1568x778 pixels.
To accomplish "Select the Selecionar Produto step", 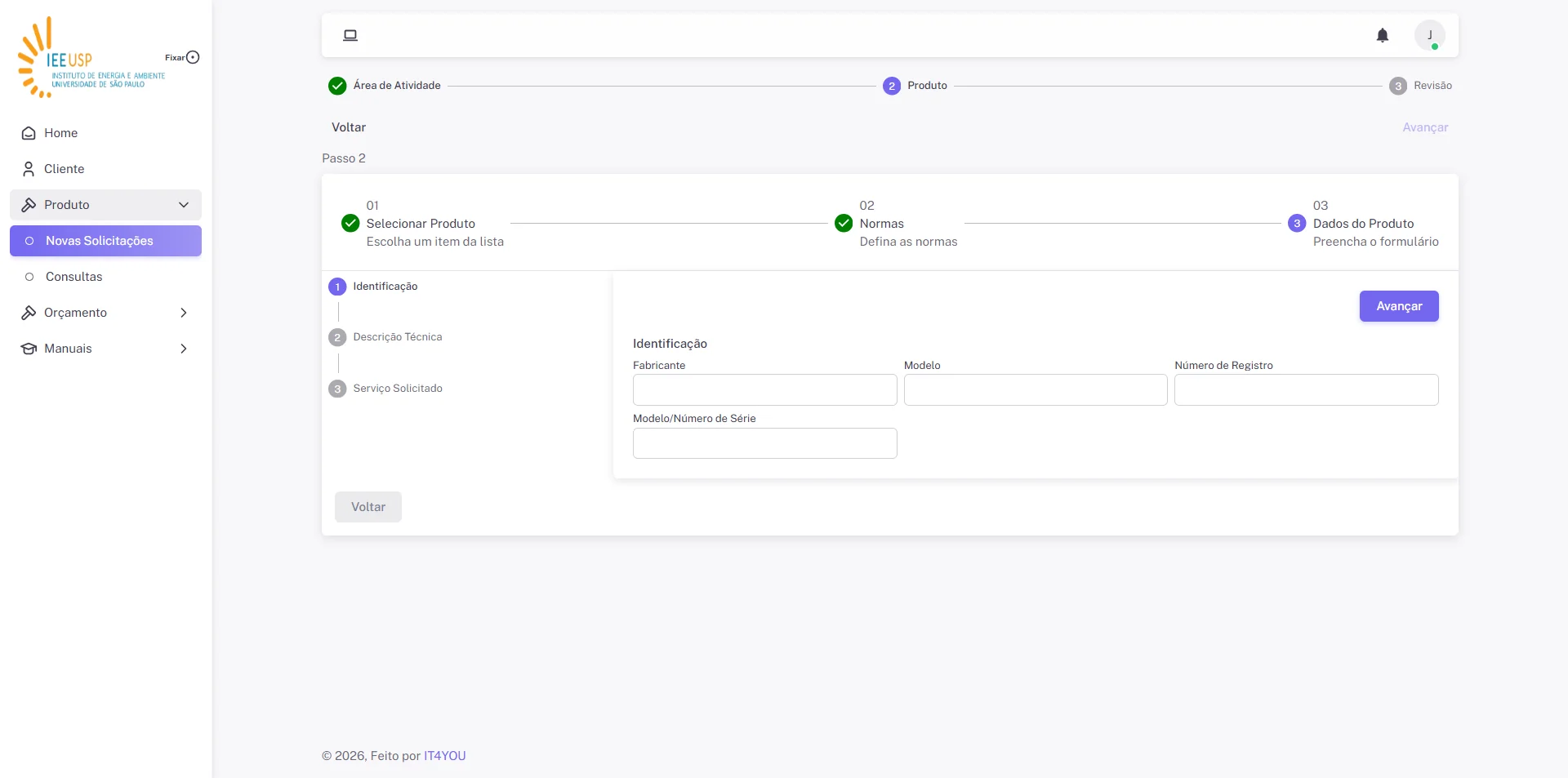I will pos(422,224).
